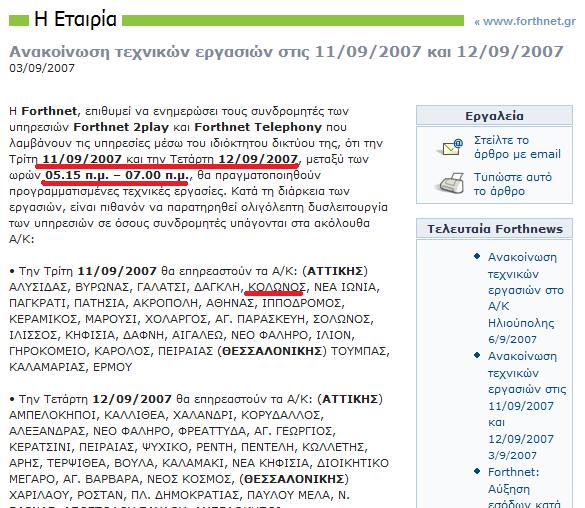Click the bold time range 05.15 π.μ. – 07.00 π.μ.
This screenshot has width=585, height=508.
[118, 175]
